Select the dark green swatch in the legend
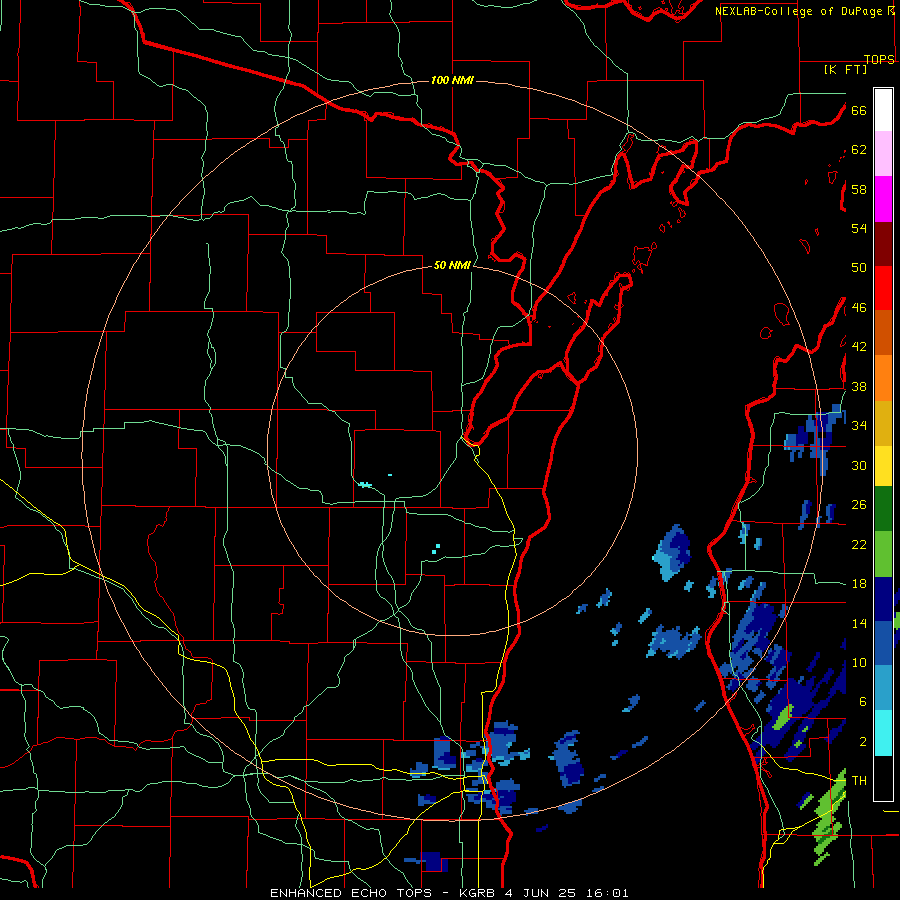The image size is (900, 900). point(883,509)
